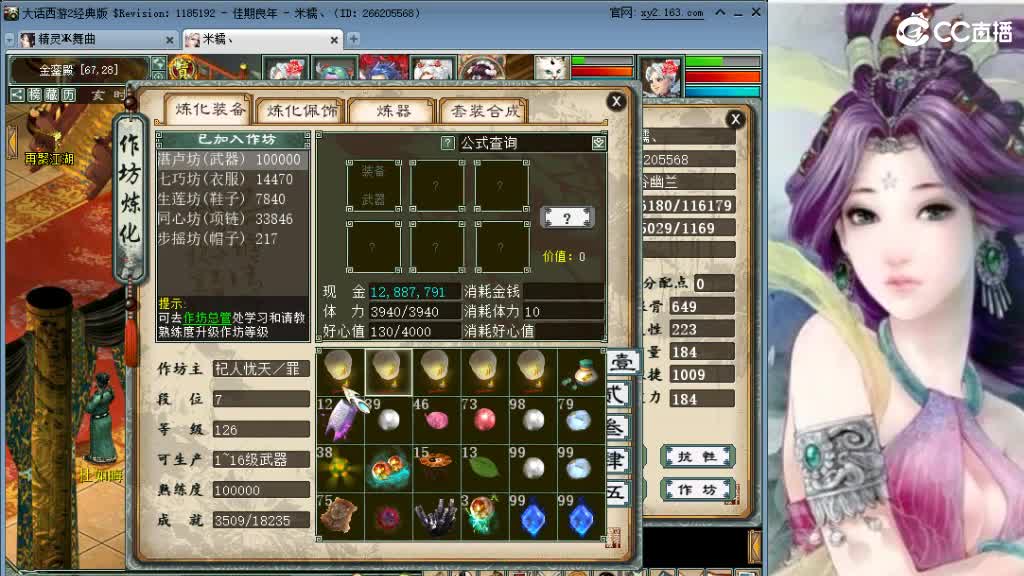Select the 米糯、 window tab
Image resolution: width=1024 pixels, height=576 pixels.
[x=261, y=39]
